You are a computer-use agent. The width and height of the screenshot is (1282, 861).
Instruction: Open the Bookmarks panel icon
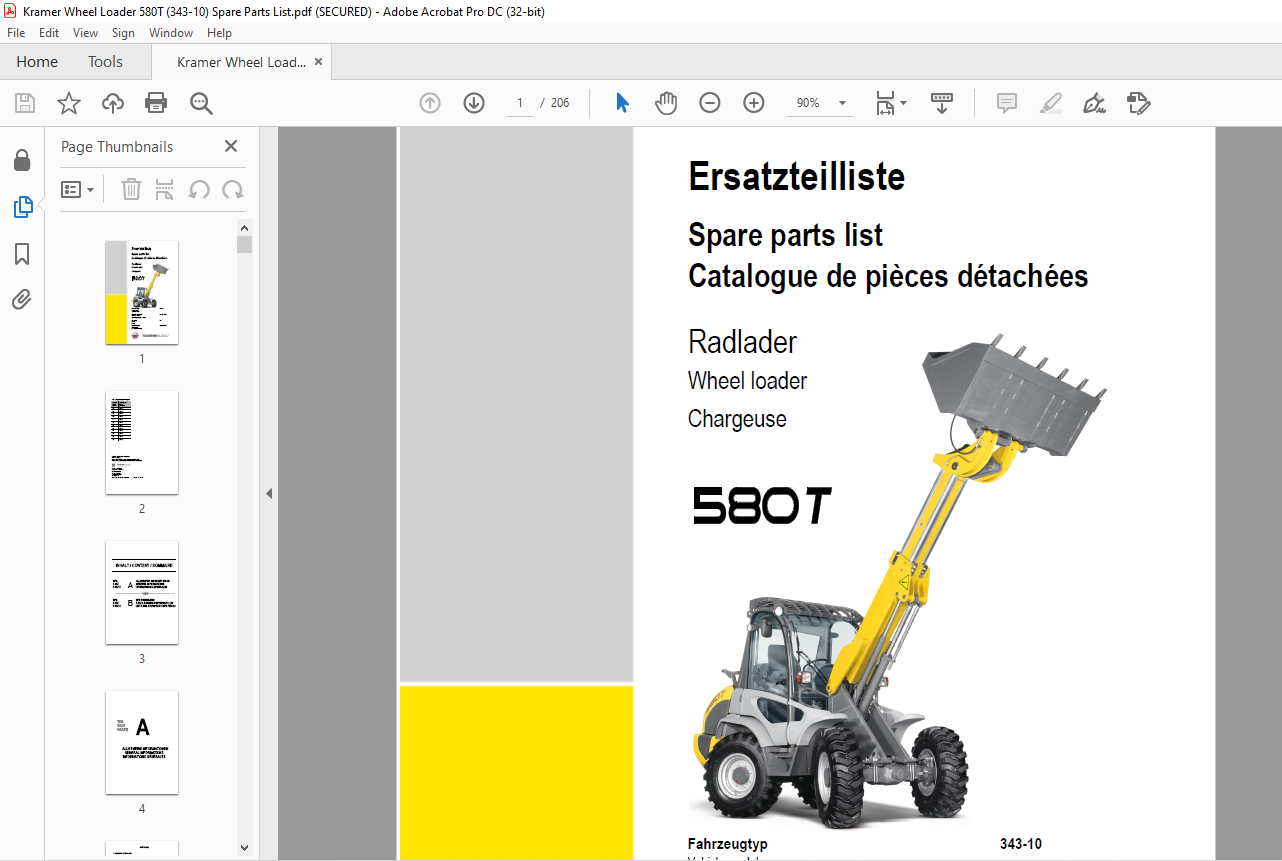click(22, 254)
